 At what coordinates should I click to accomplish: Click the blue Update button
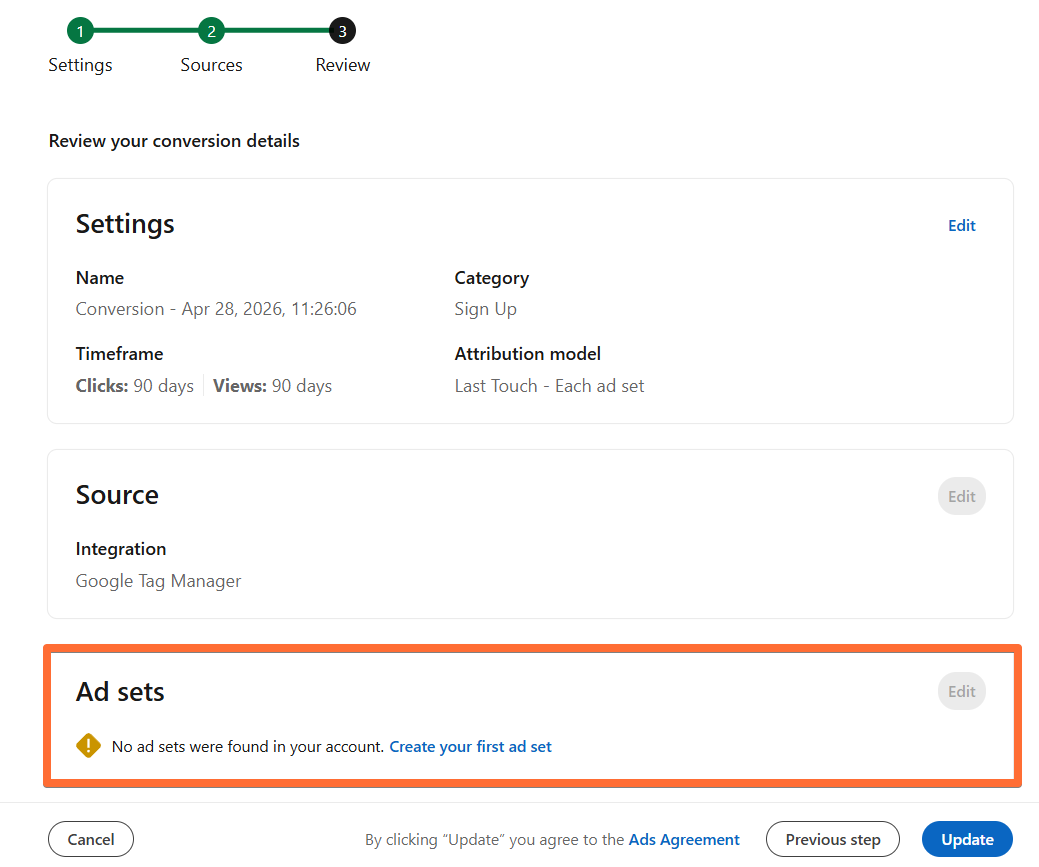pos(967,839)
